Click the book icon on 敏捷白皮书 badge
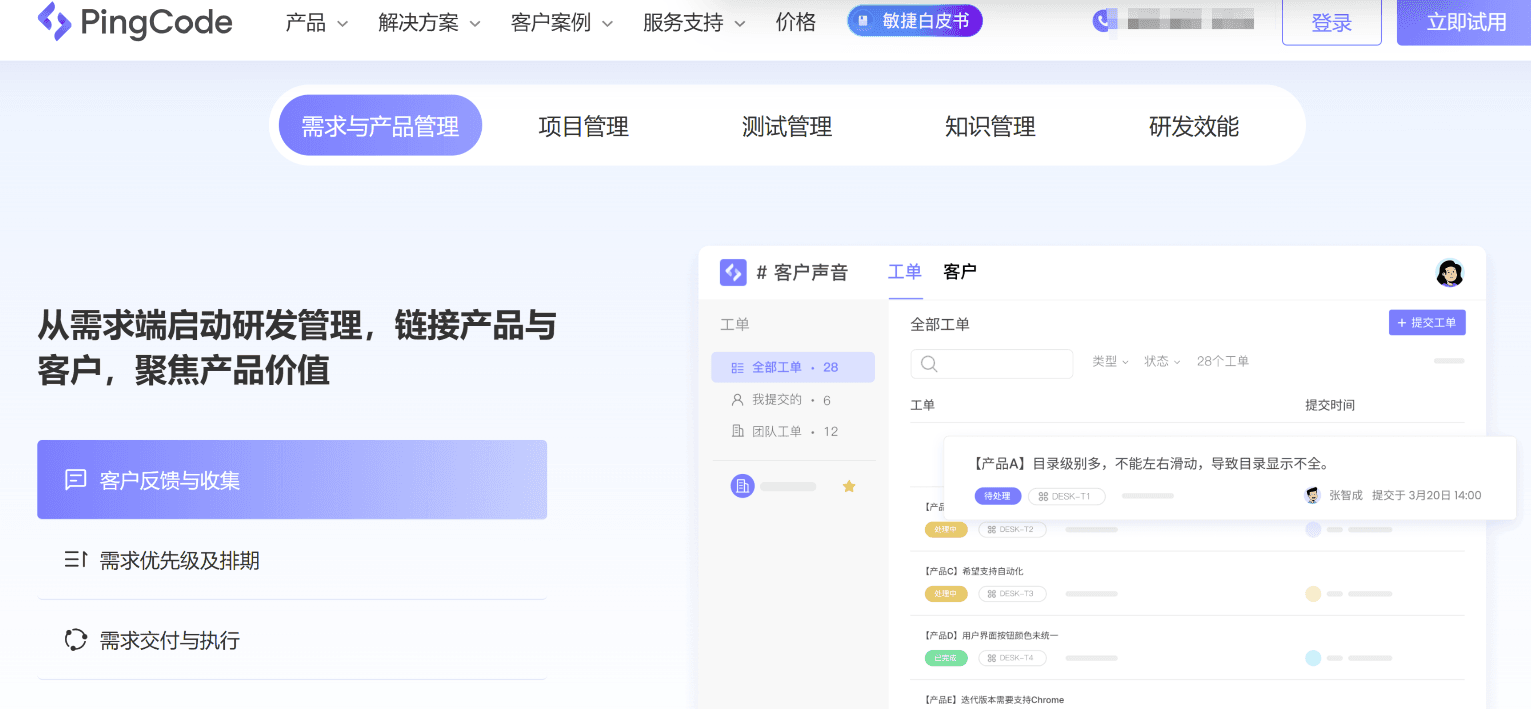Image resolution: width=1531 pixels, height=709 pixels. tap(864, 21)
